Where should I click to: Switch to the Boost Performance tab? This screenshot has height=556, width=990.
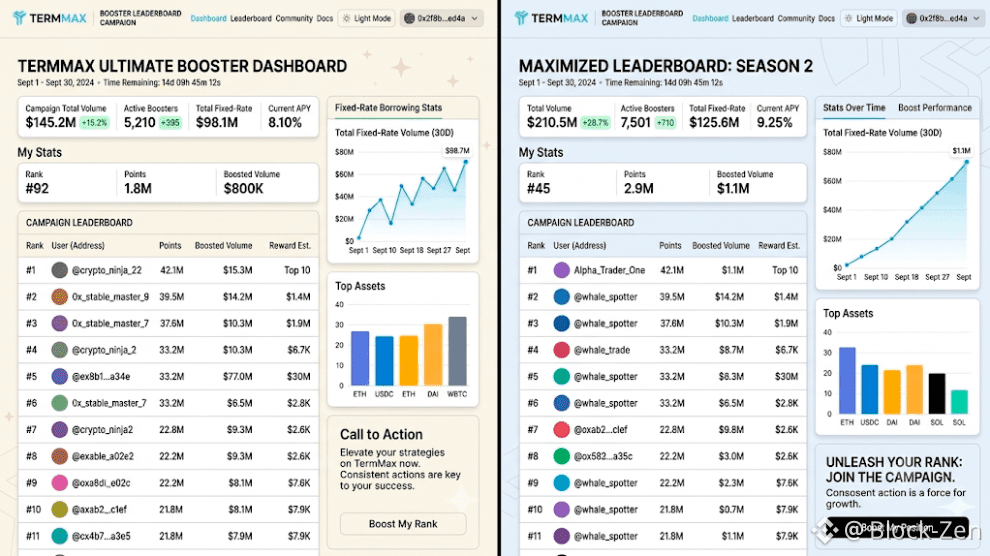[935, 108]
